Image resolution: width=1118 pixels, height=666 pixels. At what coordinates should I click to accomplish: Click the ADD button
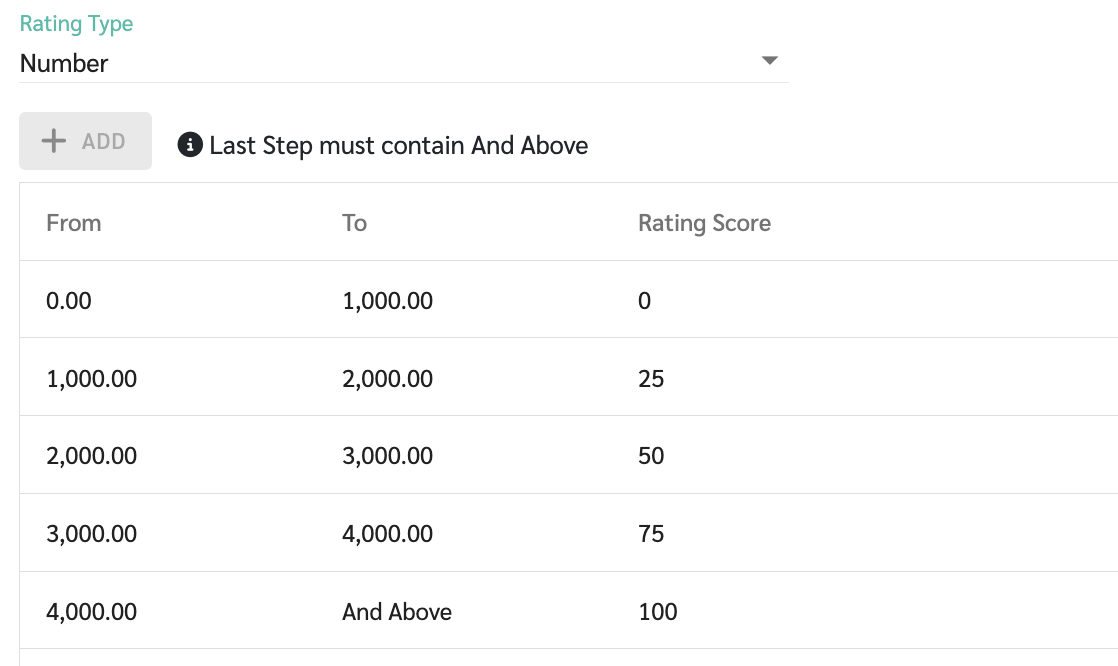pyautogui.click(x=85, y=141)
